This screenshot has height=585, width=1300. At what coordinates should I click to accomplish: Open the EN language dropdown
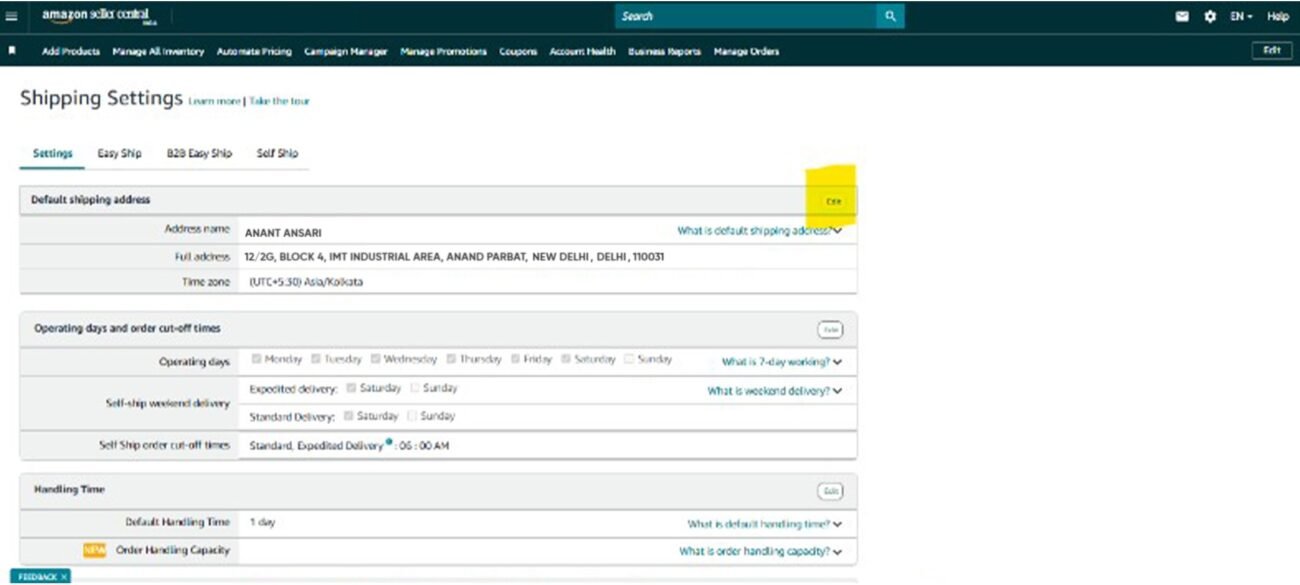pos(1242,17)
